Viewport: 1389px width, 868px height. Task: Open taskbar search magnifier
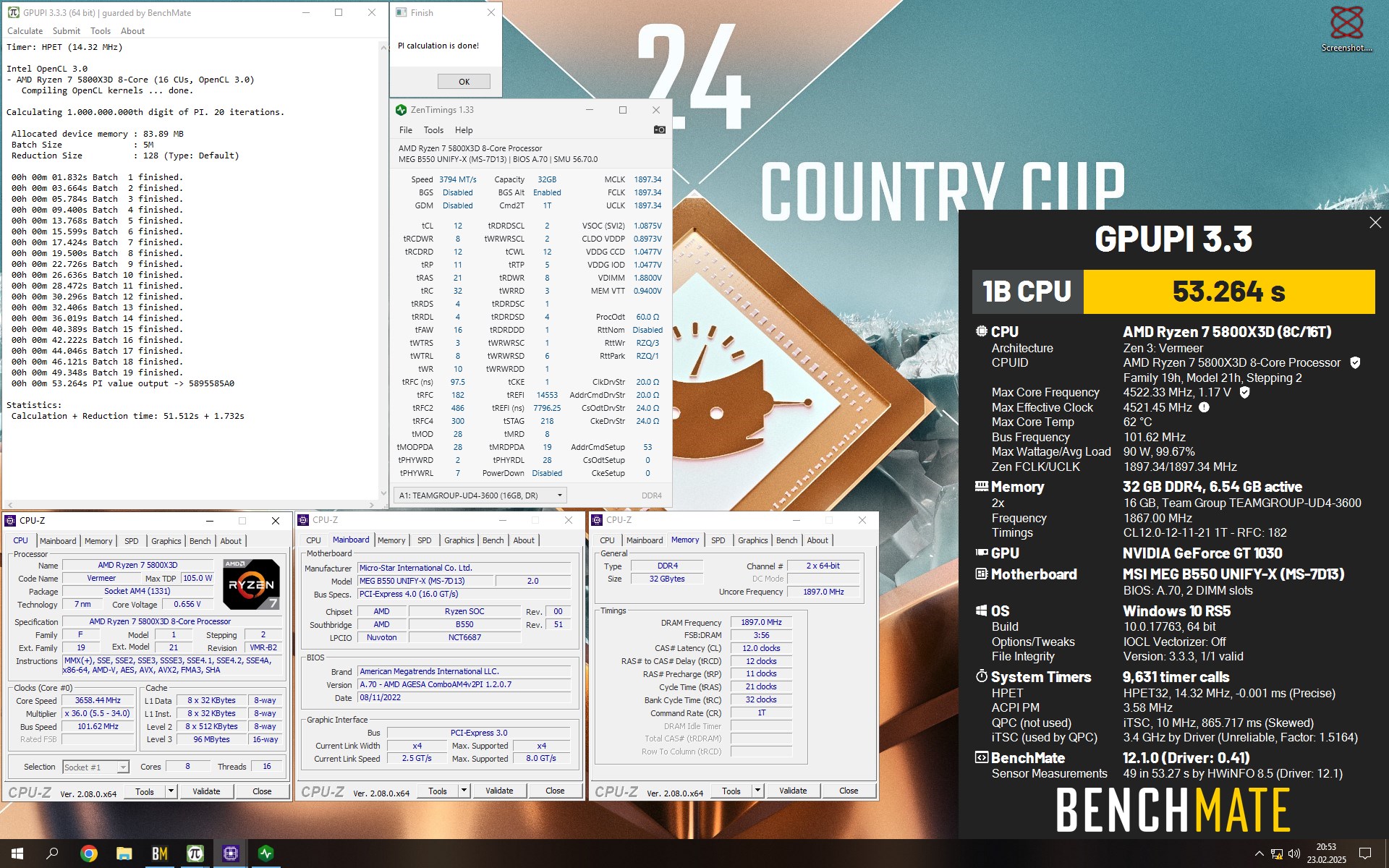(52, 854)
